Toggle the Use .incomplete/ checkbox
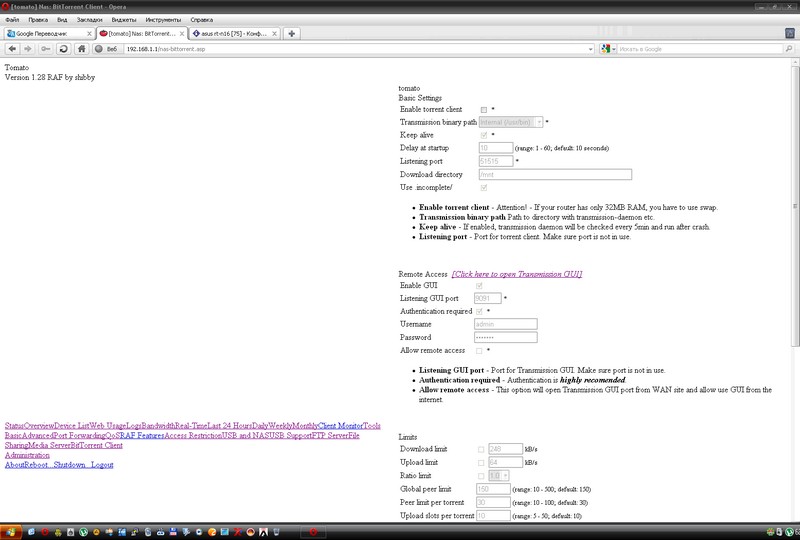 [484, 188]
